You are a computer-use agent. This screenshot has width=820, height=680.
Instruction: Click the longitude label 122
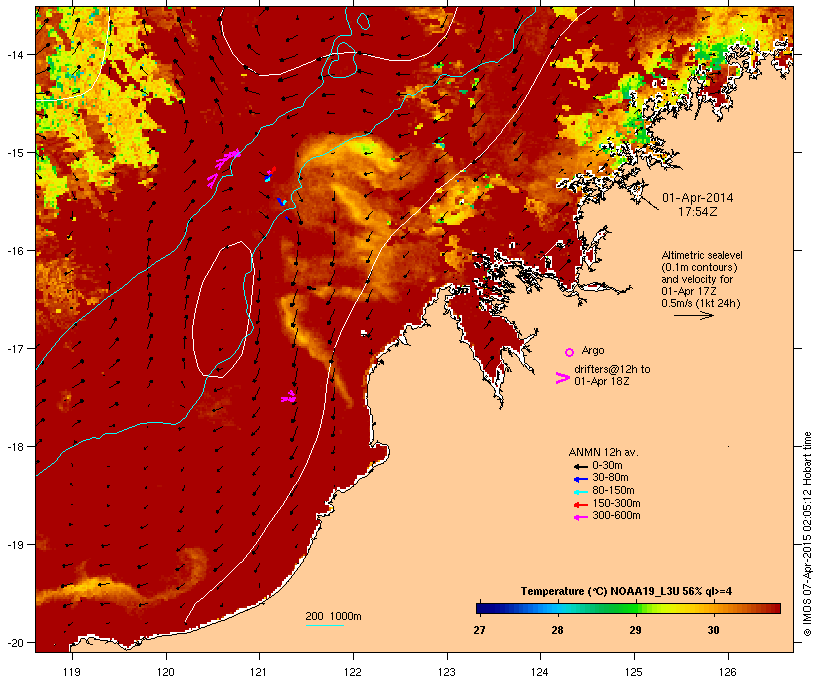353,672
